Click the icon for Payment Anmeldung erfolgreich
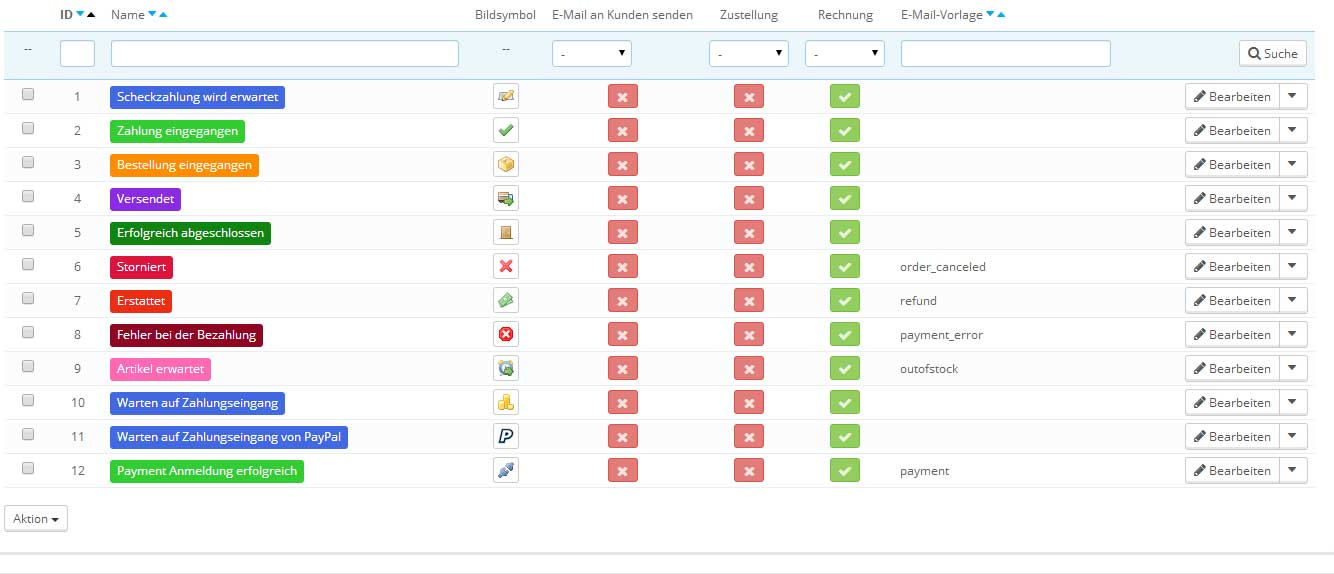The height and width of the screenshot is (574, 1334). pos(507,470)
